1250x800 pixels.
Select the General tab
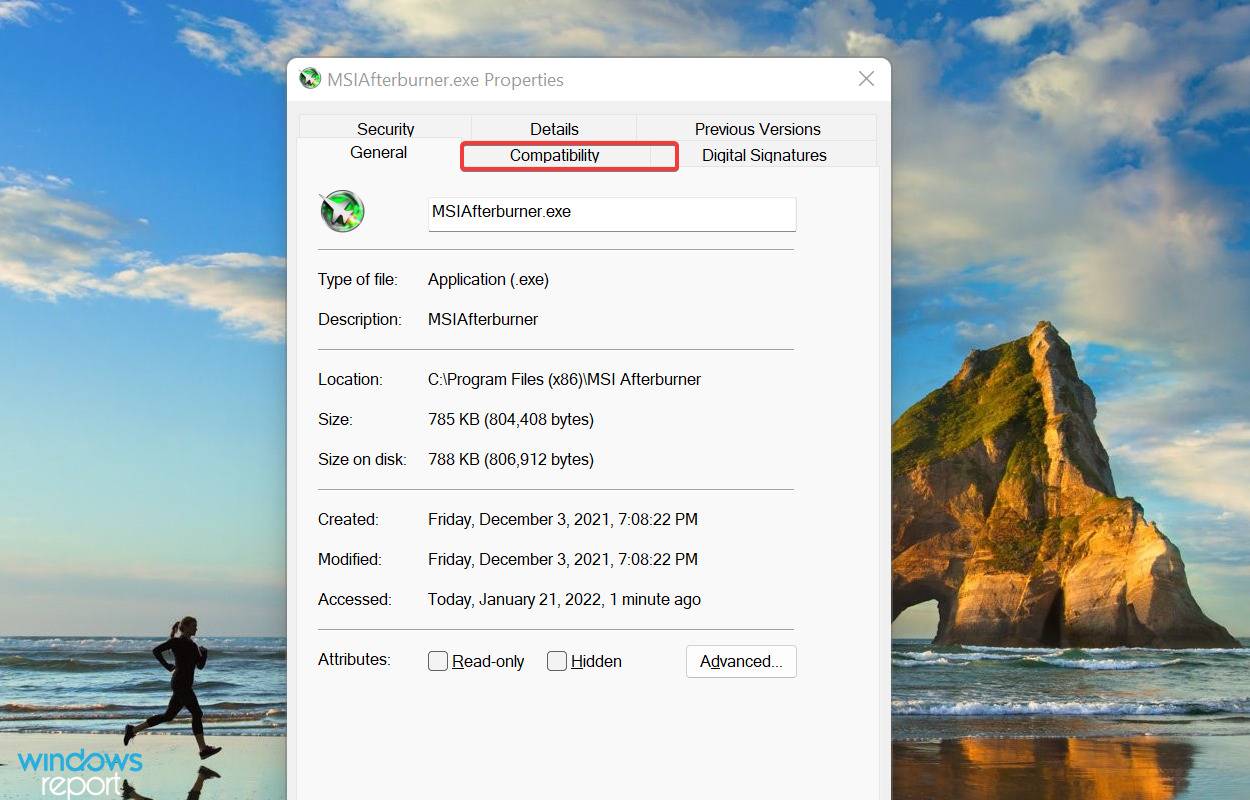pos(378,152)
